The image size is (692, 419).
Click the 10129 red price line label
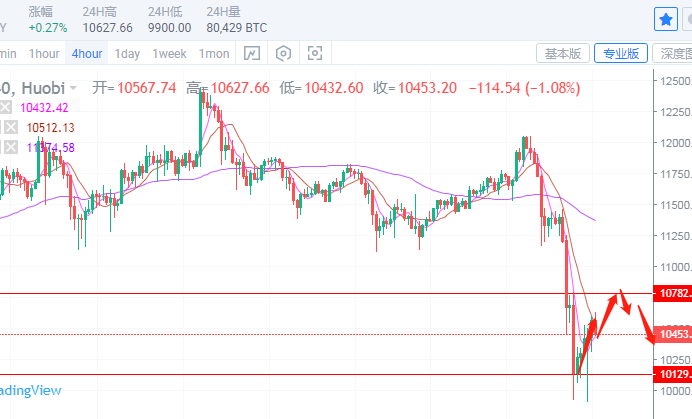[673, 374]
